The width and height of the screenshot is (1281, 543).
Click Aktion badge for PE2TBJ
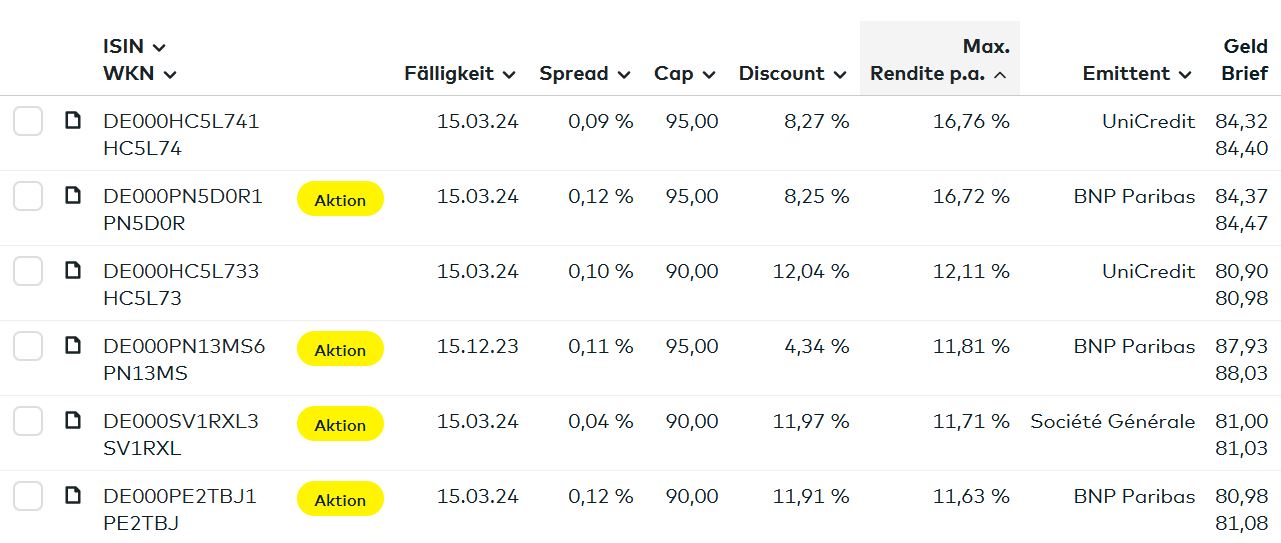pyautogui.click(x=340, y=500)
